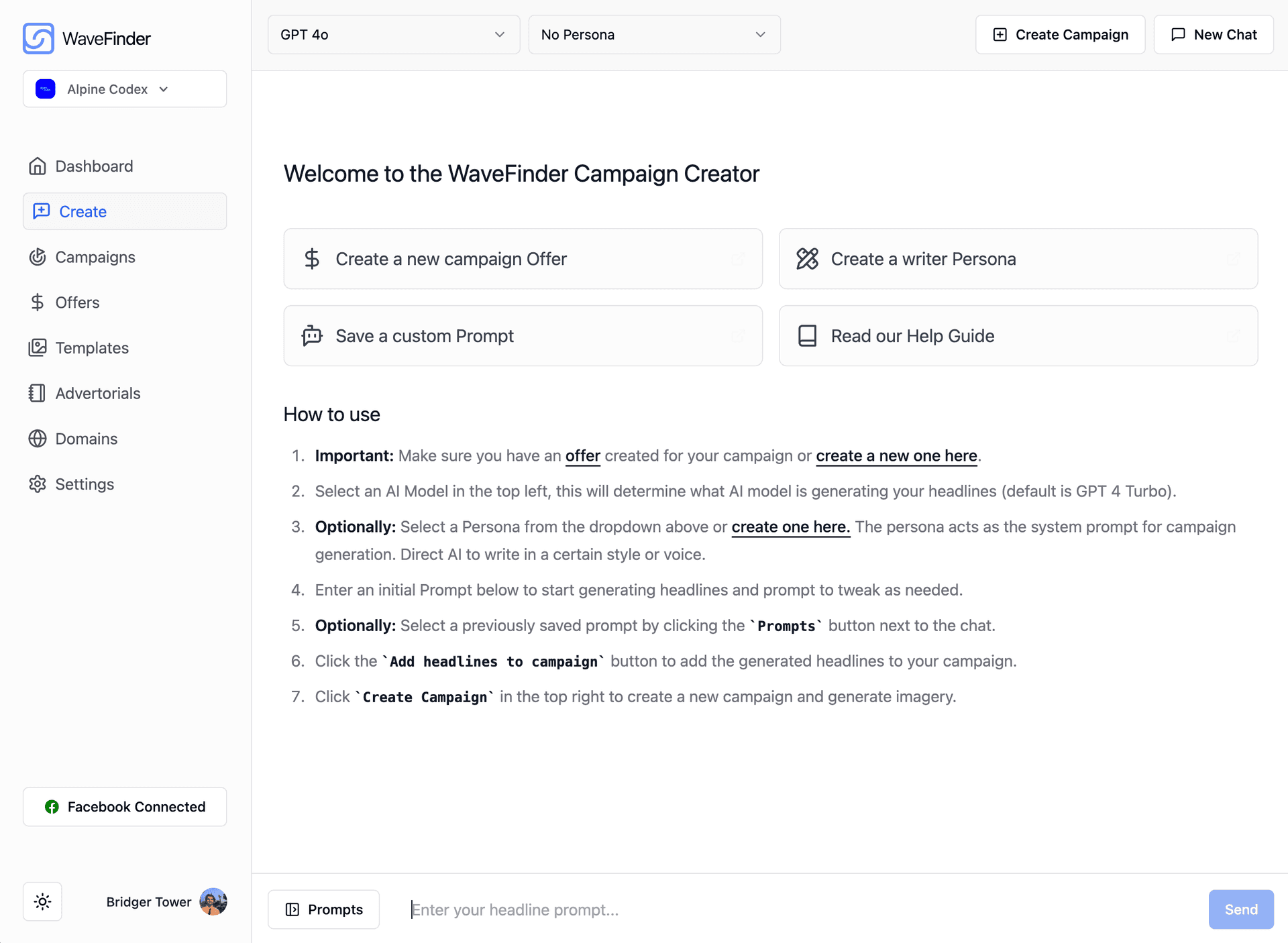Viewport: 1288px width, 943px height.
Task: Click the WaveFinder logo icon
Action: coord(38,38)
